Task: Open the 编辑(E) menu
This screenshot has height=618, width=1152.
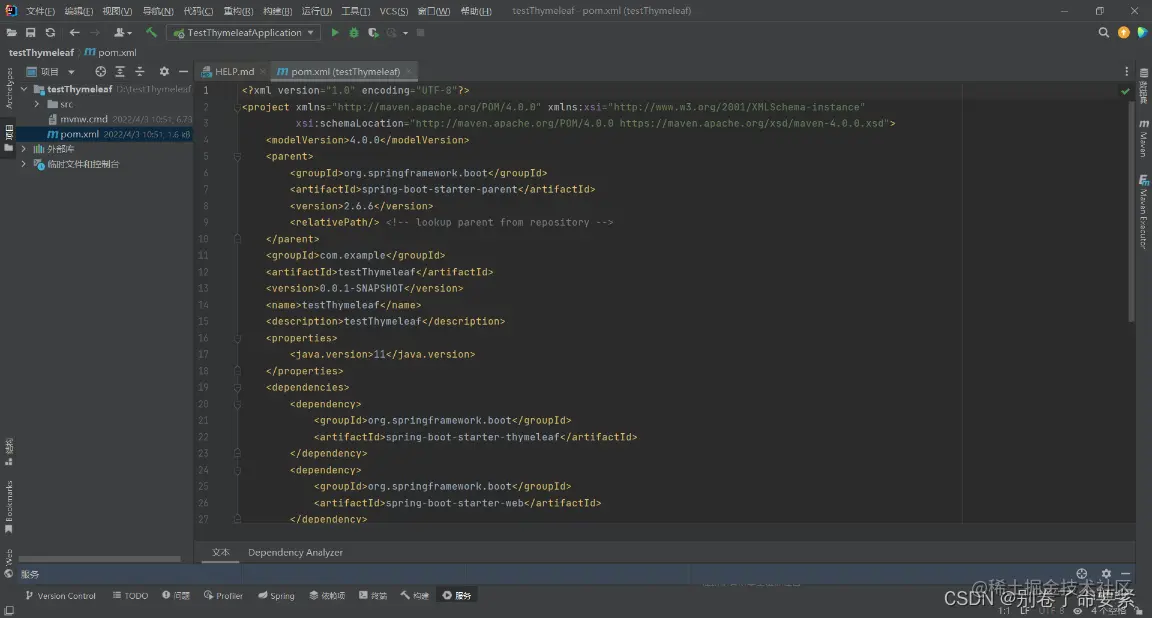Action: 79,11
